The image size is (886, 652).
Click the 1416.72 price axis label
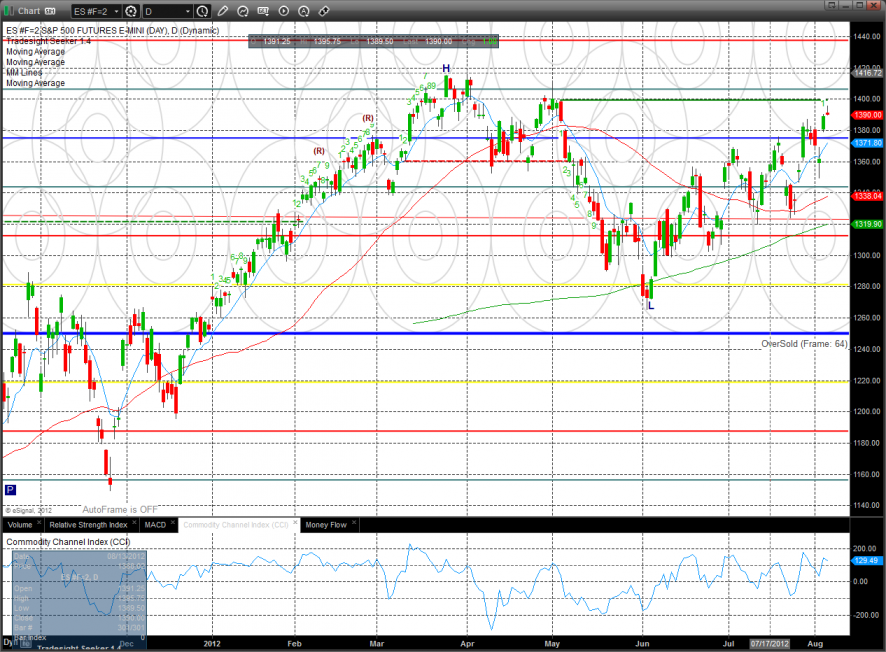867,73
